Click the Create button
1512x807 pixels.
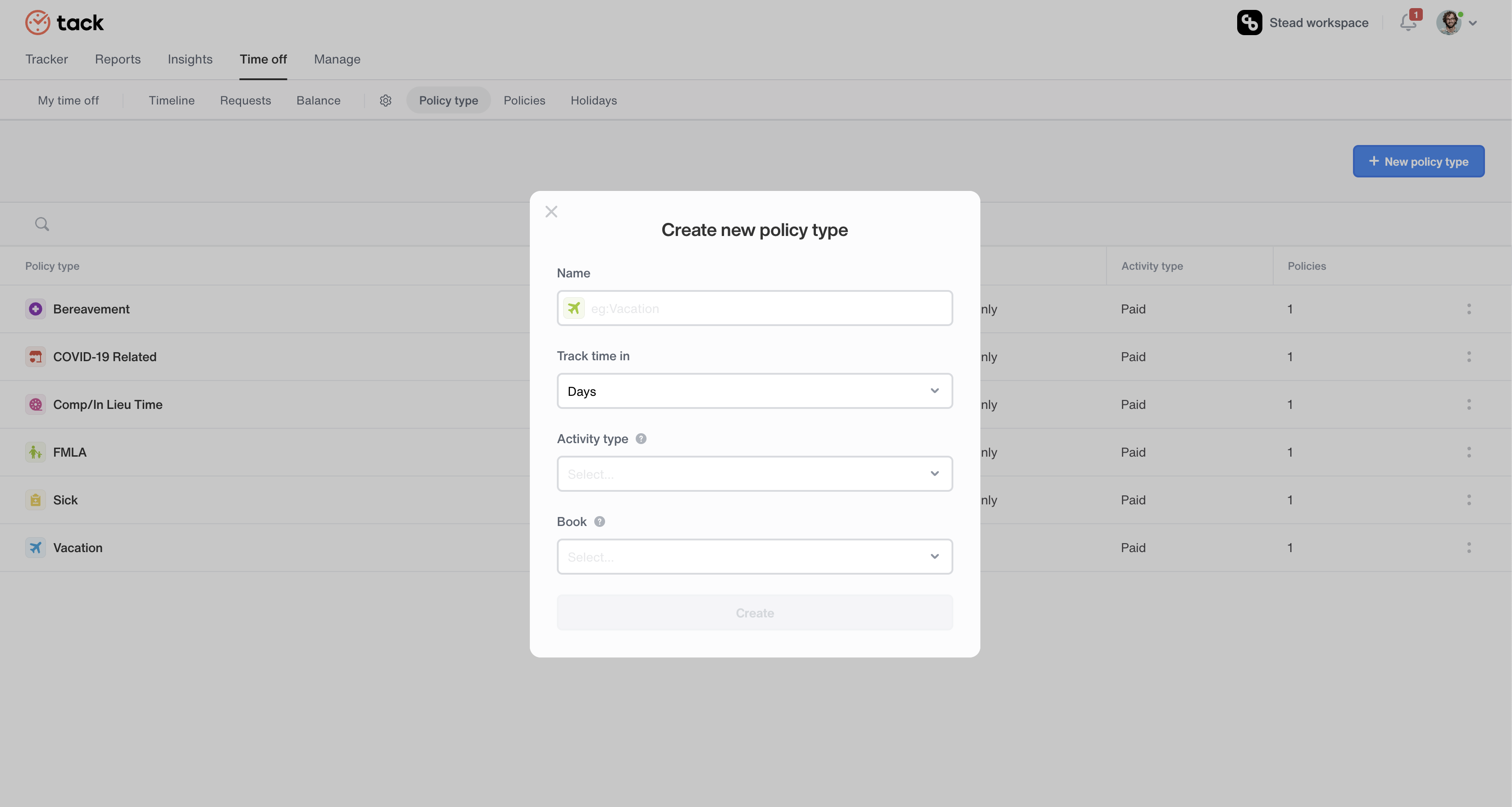tap(755, 611)
